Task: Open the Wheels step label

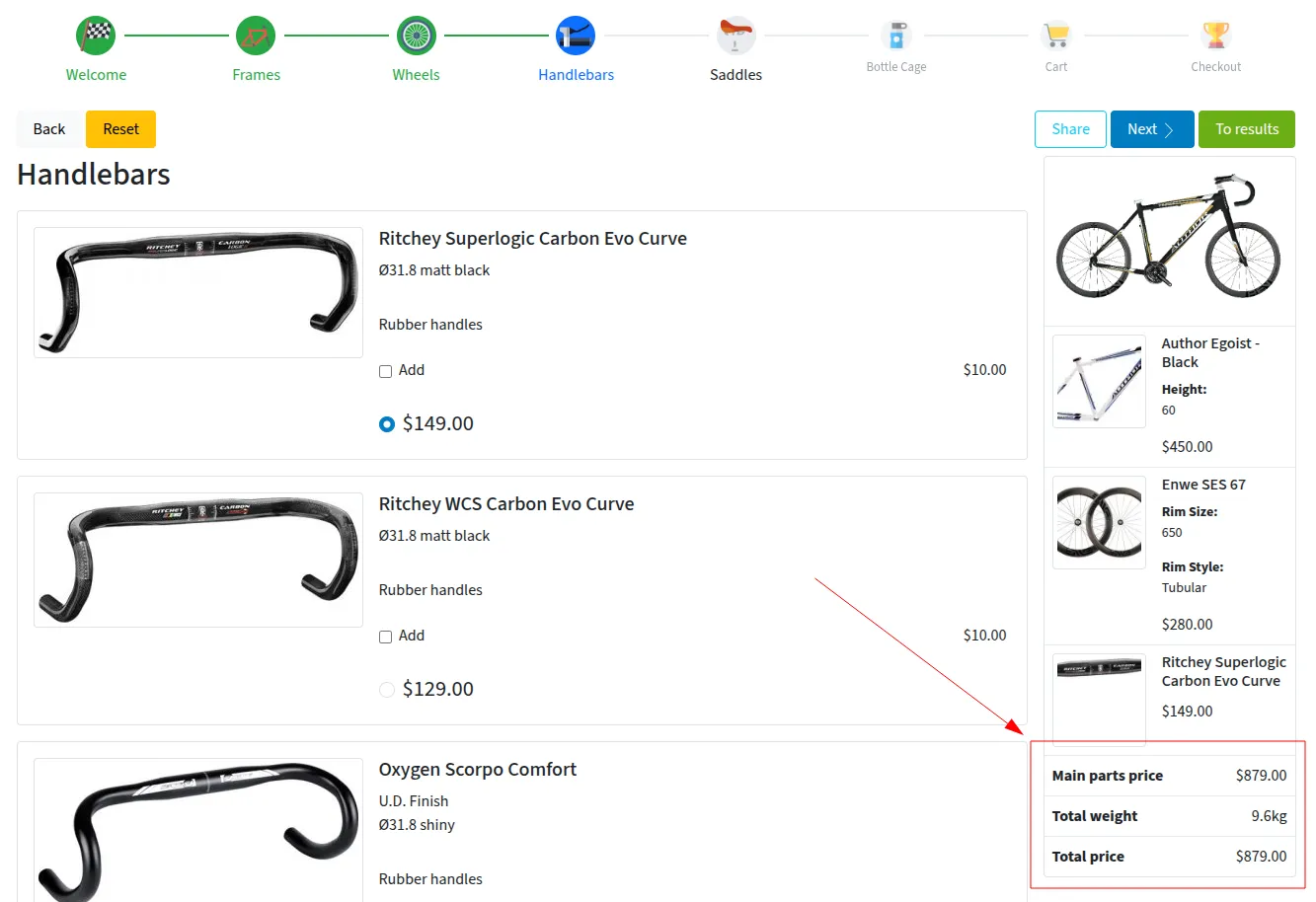Action: click(416, 75)
